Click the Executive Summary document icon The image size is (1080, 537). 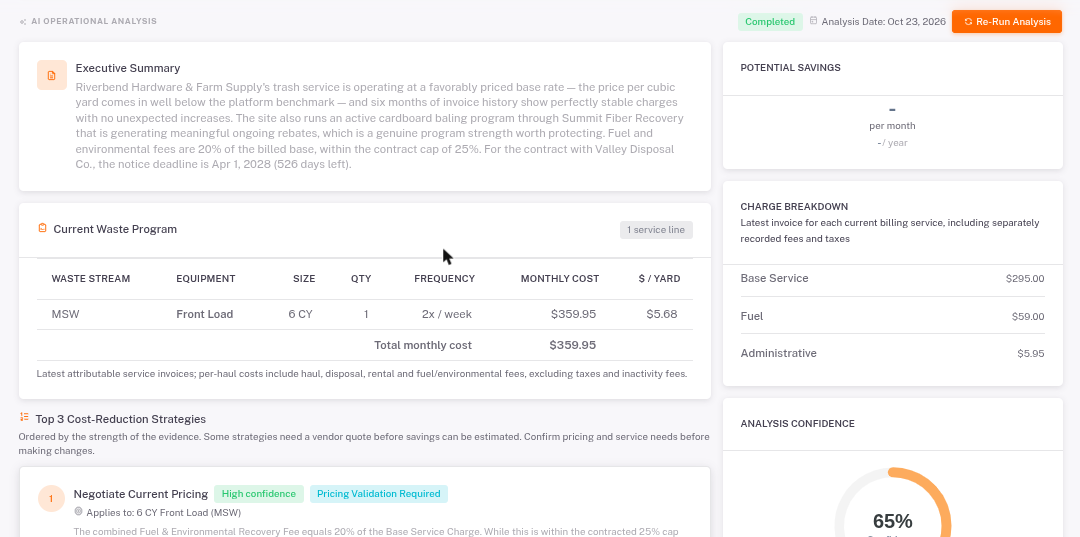click(x=52, y=75)
